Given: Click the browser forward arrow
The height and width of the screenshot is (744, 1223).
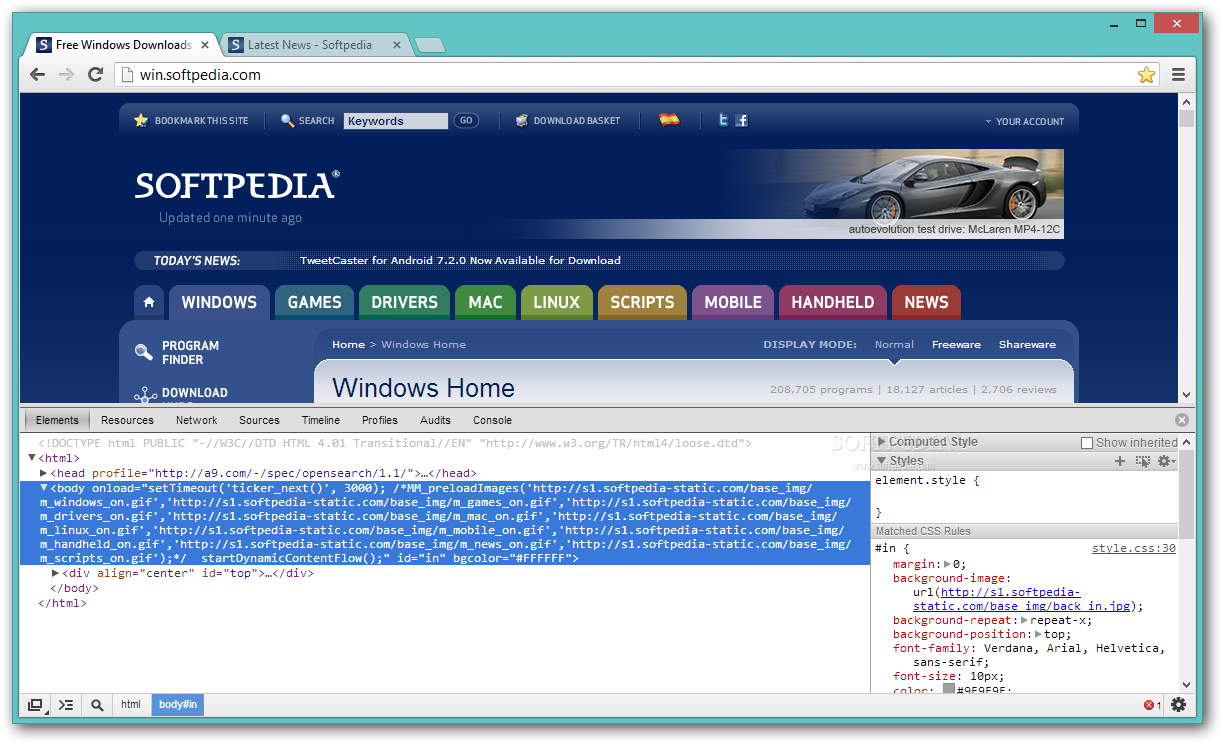Looking at the screenshot, I should point(66,74).
